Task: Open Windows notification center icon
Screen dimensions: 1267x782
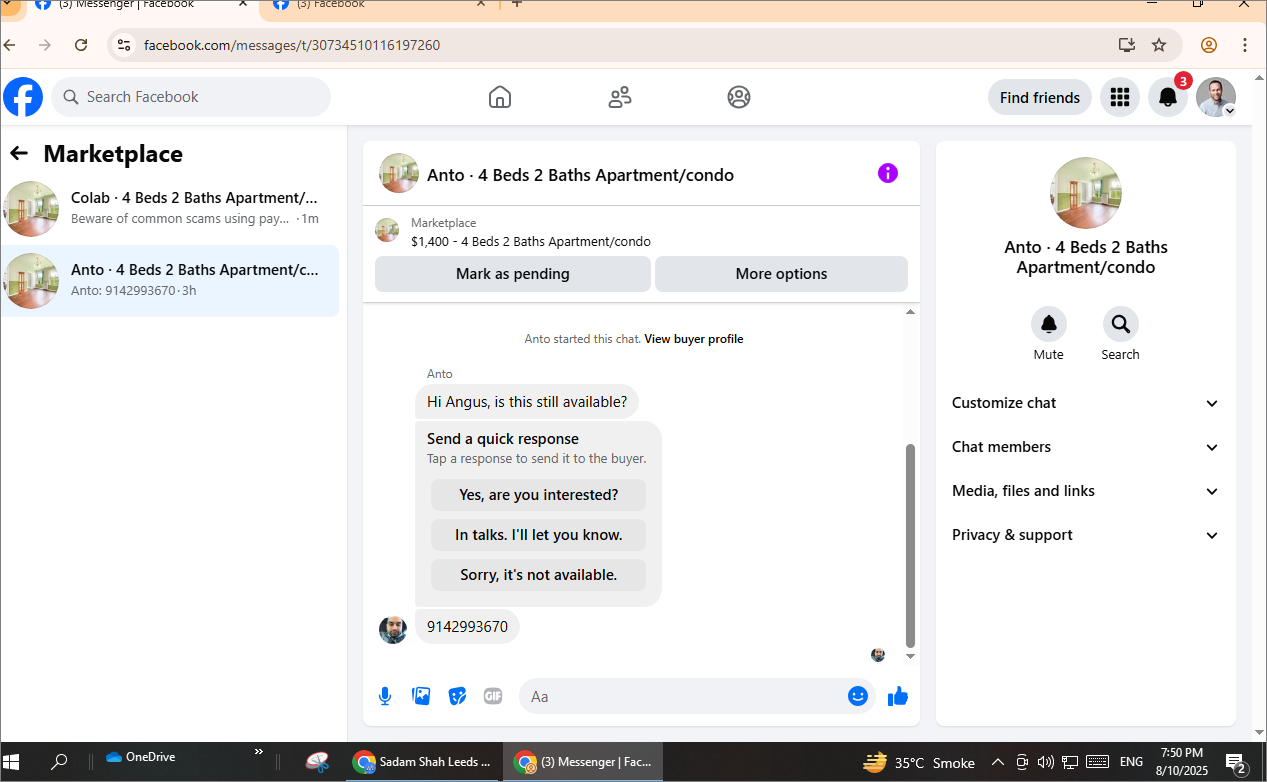Action: coord(1235,762)
